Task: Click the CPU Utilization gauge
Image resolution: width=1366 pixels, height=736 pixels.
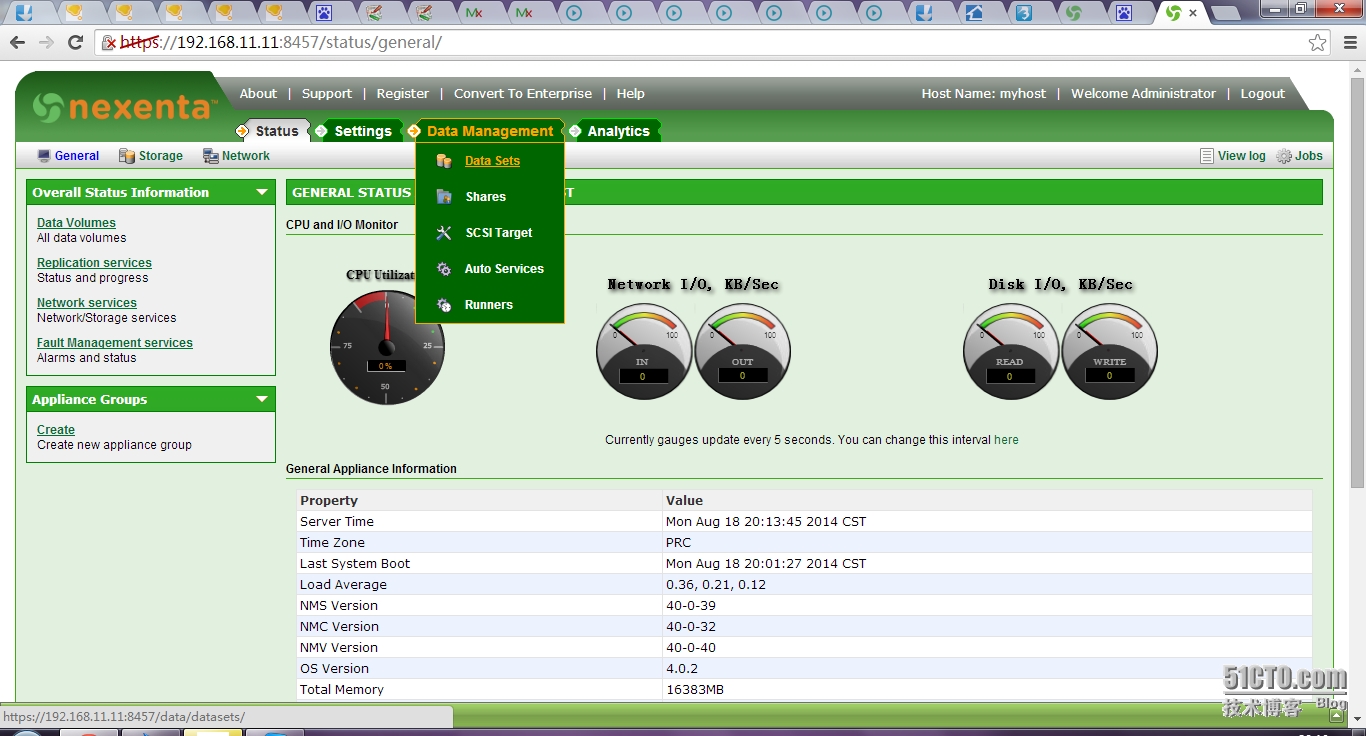Action: 386,347
